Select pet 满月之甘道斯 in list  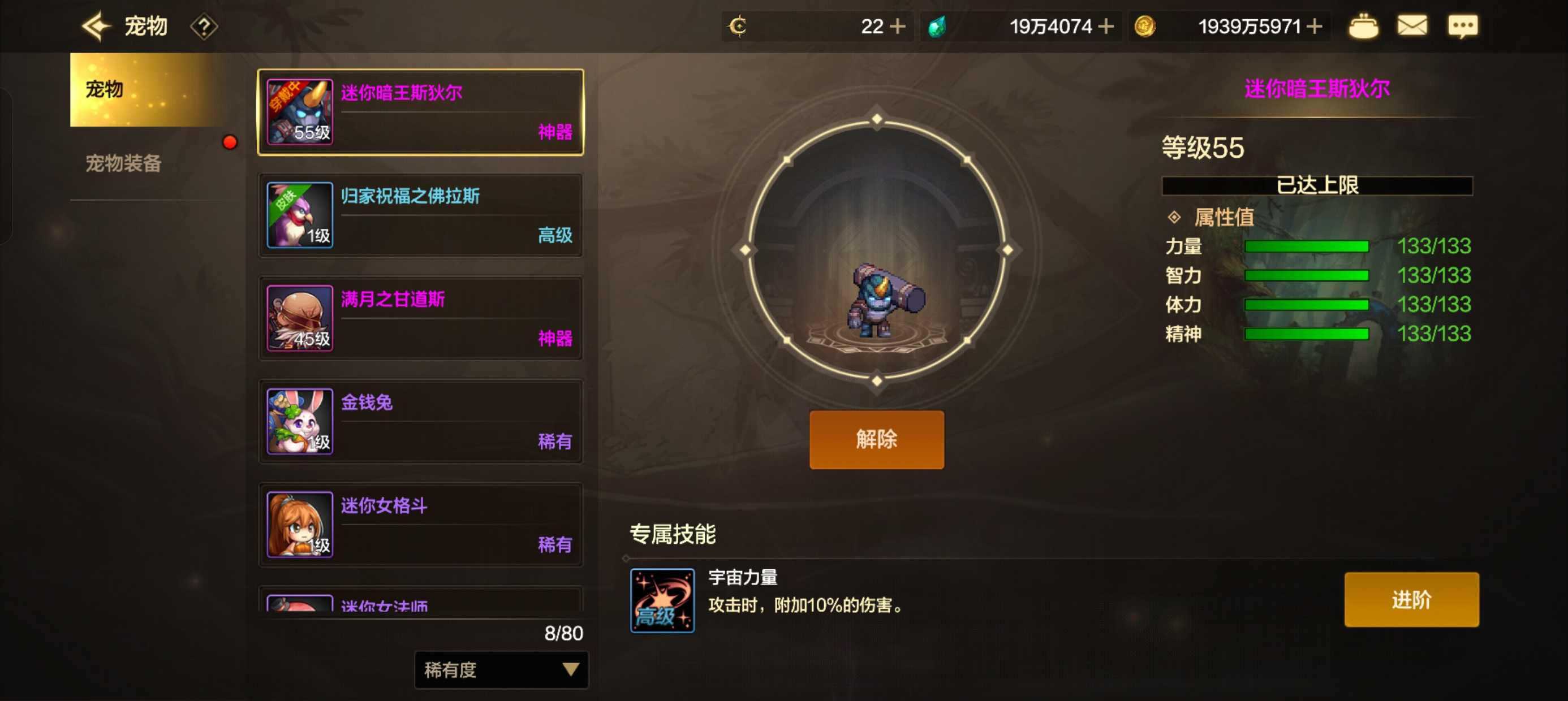421,318
